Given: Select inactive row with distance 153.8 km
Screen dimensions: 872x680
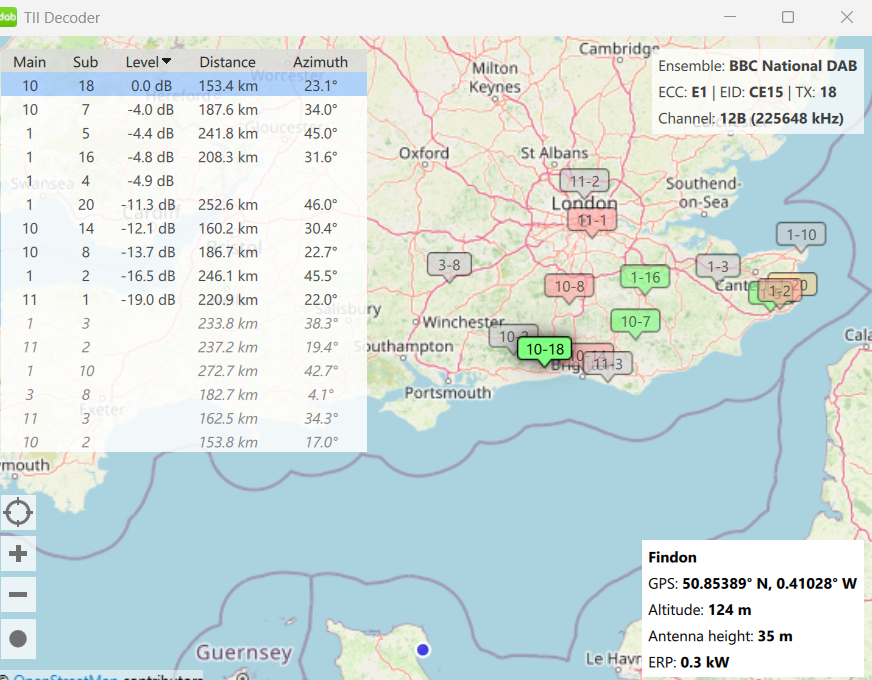Looking at the screenshot, I should [x=184, y=442].
